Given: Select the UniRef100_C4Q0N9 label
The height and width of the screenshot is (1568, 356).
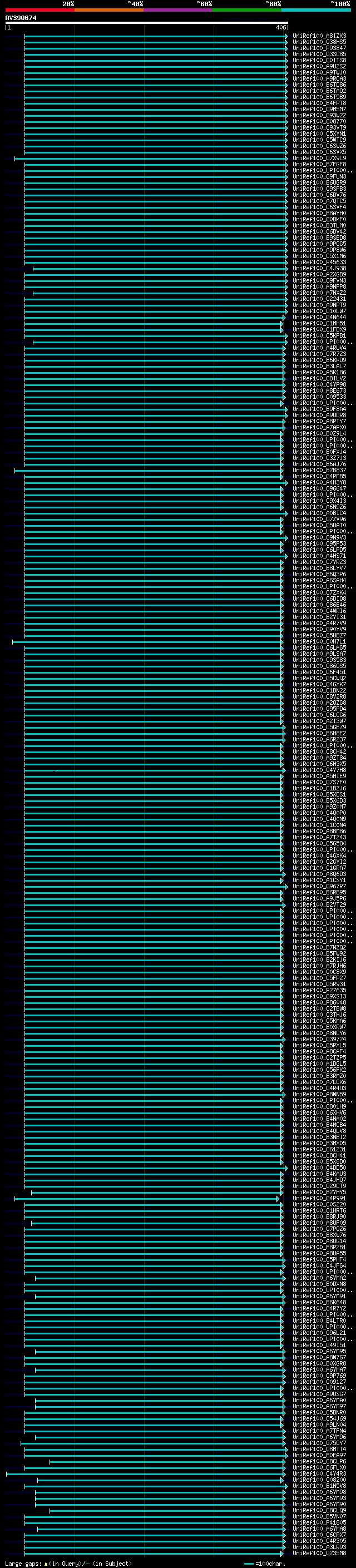Looking at the screenshot, I should pyautogui.click(x=319, y=819).
